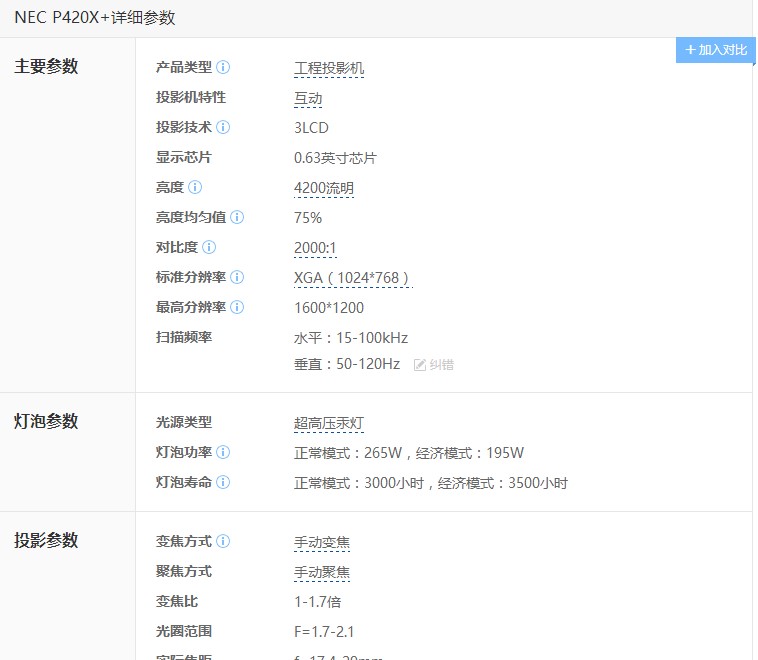Click the edit pencil icon next to 纠错
This screenshot has width=758, height=660.
click(420, 365)
